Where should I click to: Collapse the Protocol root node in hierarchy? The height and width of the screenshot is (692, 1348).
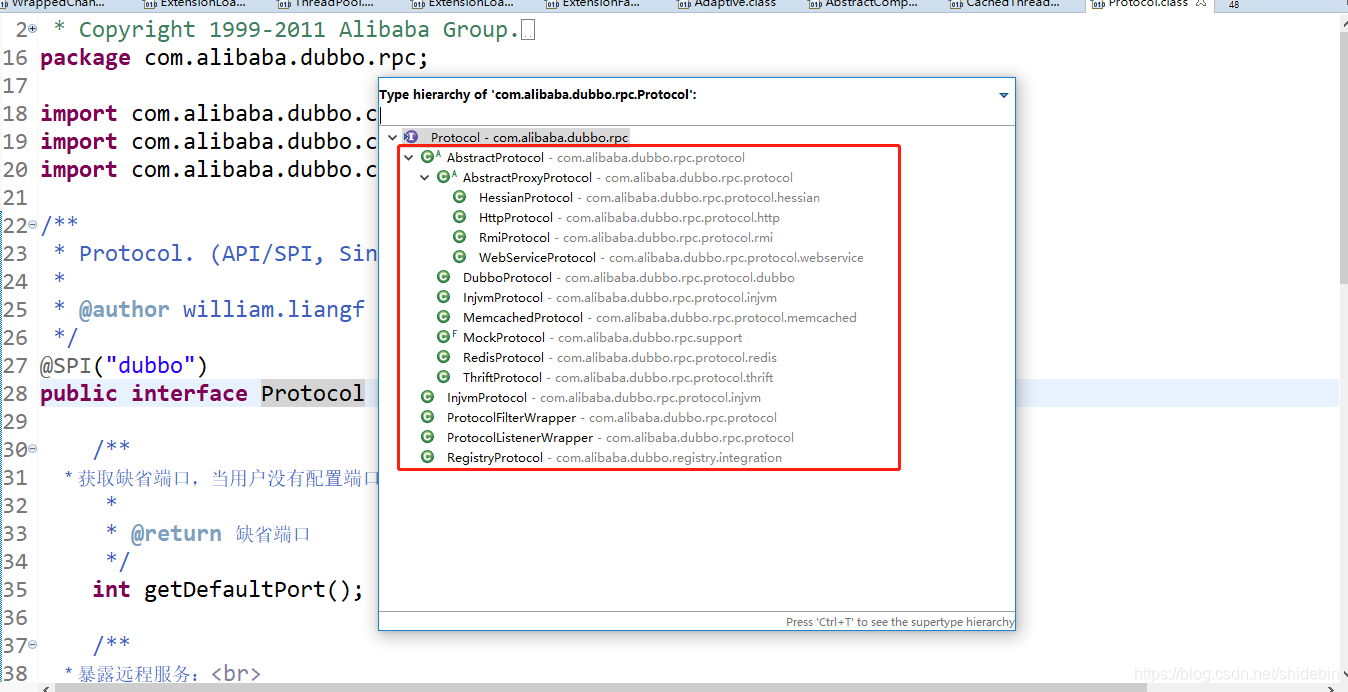point(393,137)
